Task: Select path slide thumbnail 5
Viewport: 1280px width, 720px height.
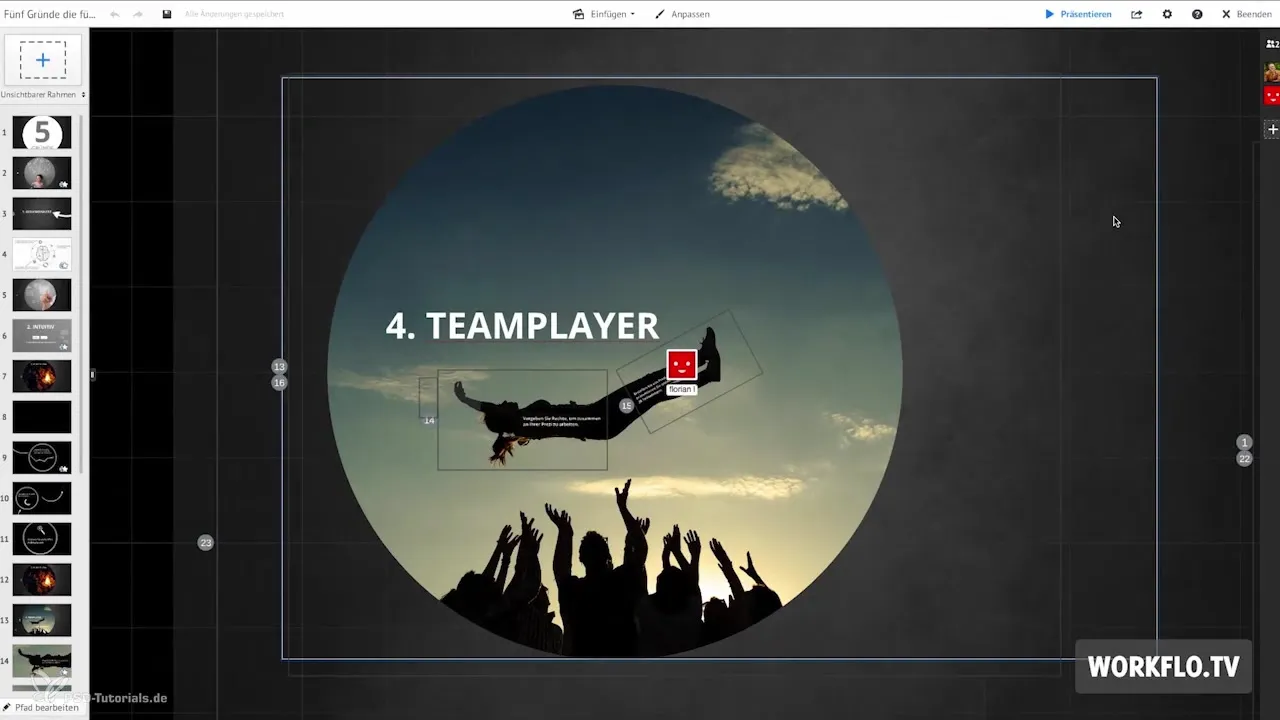Action: (42, 295)
